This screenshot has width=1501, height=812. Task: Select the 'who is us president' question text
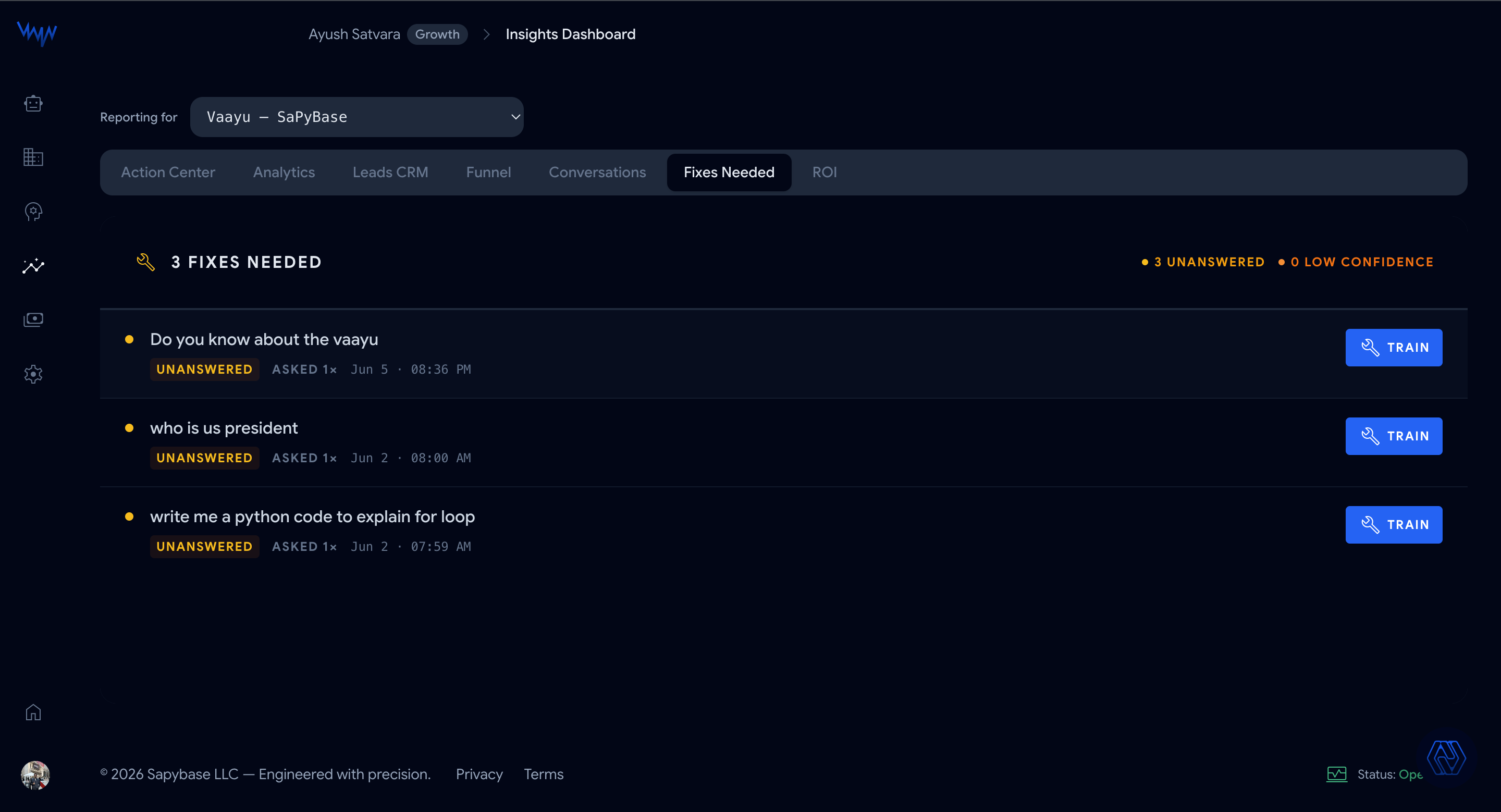pos(224,428)
